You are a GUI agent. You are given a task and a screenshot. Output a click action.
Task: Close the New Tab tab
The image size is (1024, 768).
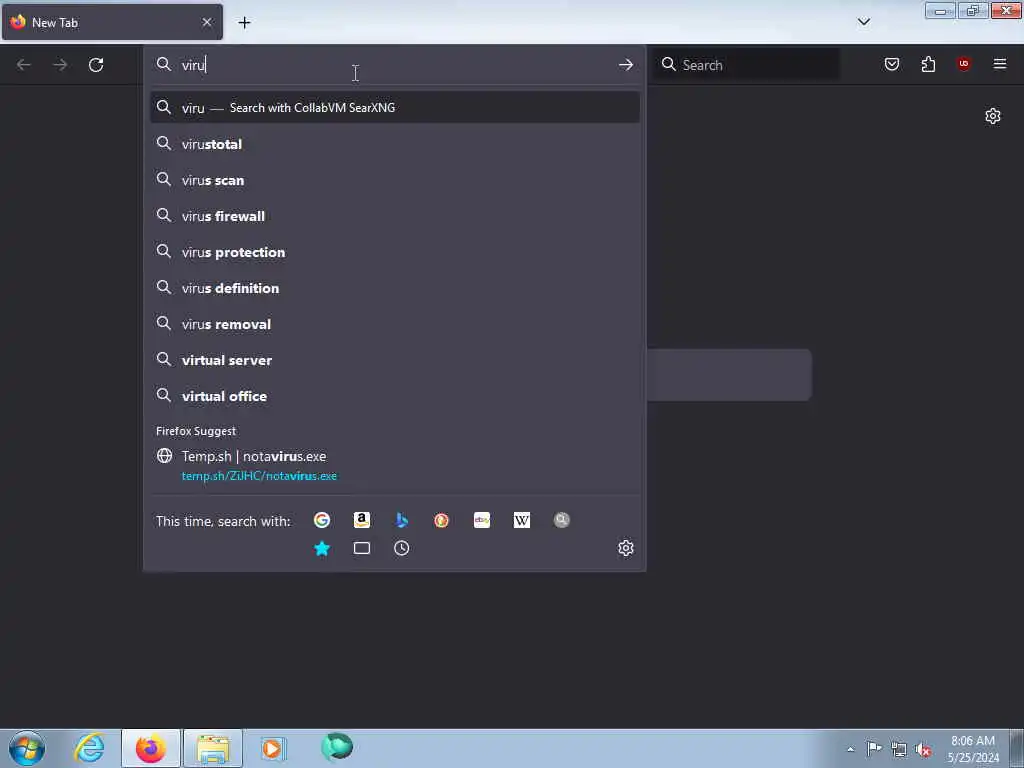coord(207,22)
